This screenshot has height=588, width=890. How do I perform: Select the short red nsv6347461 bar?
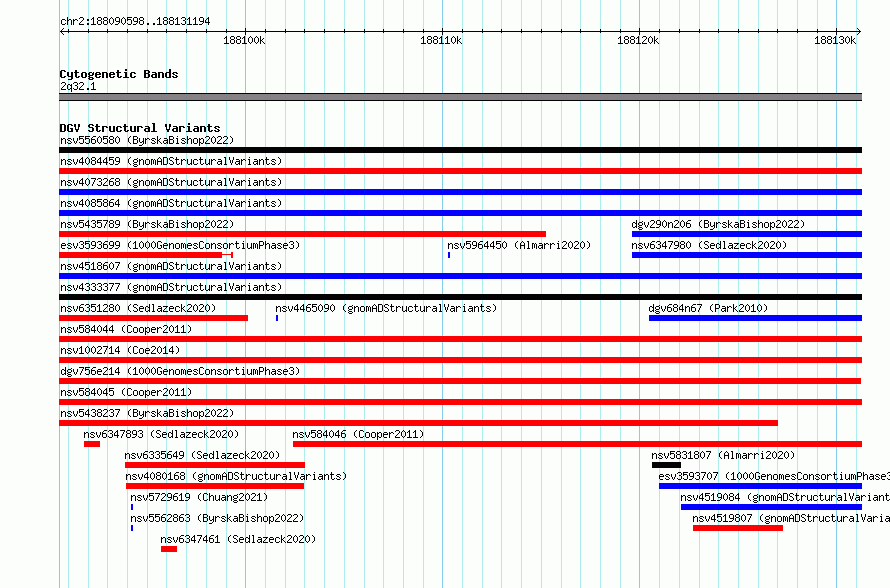coord(169,549)
